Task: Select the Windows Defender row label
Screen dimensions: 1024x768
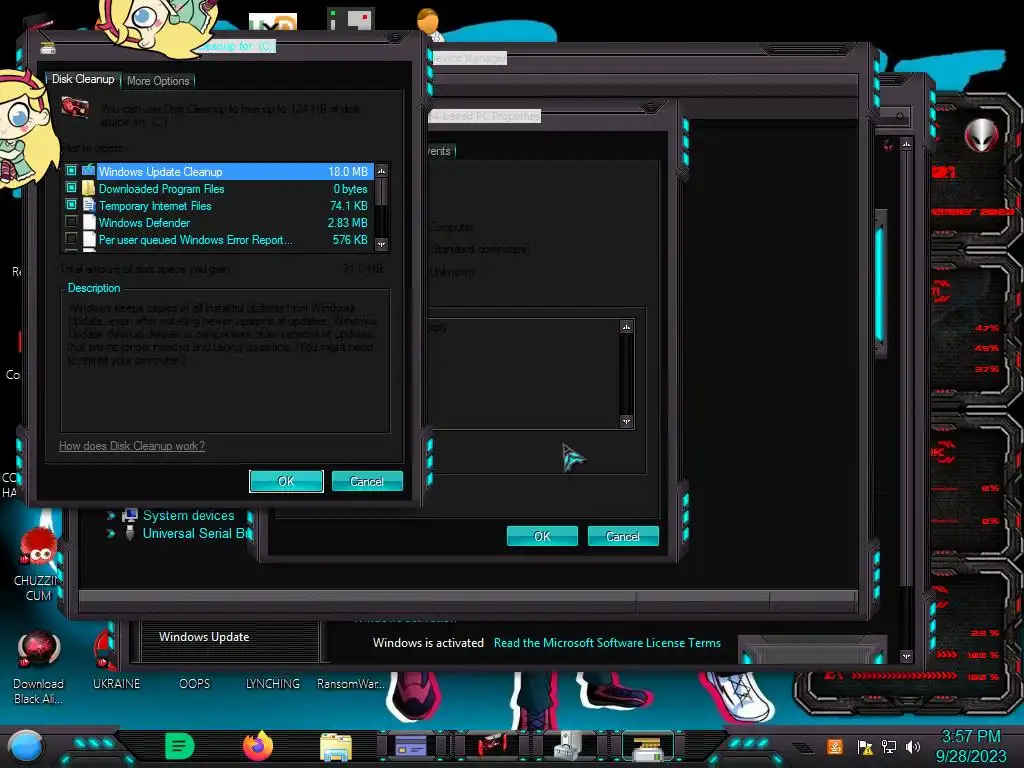Action: 144,223
